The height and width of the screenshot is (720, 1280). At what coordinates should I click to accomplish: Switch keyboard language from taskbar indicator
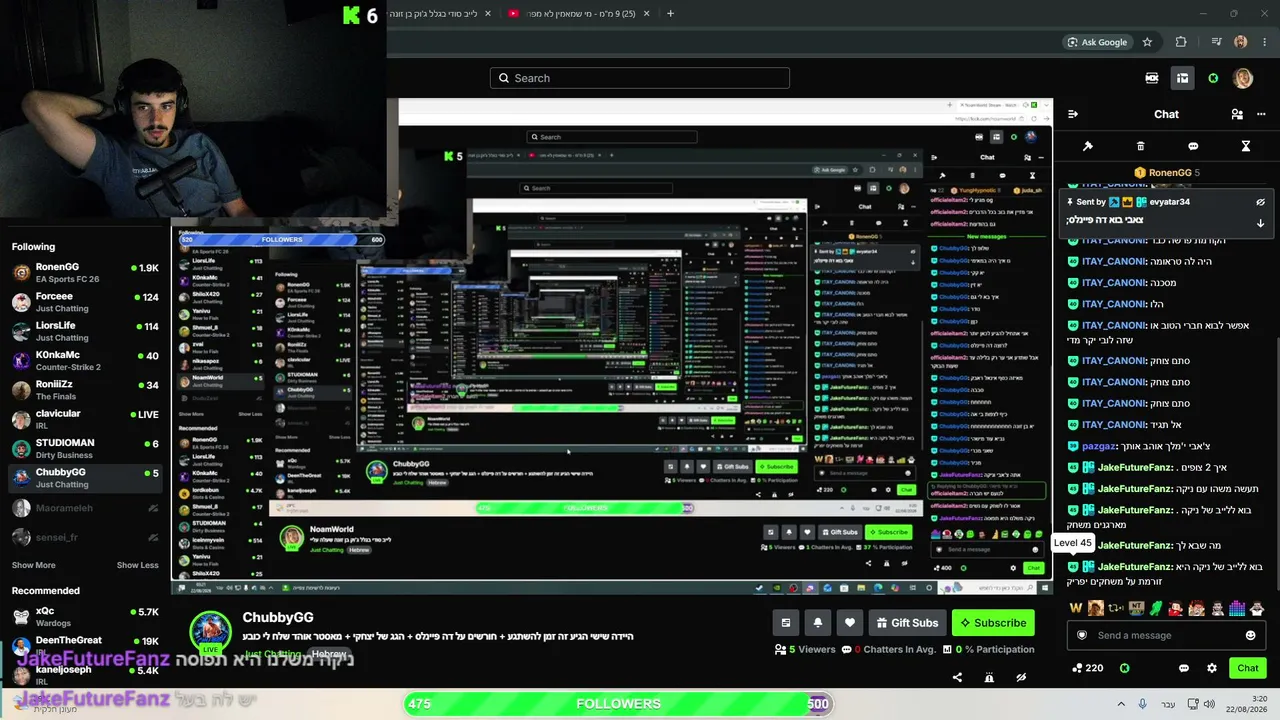pyautogui.click(x=1168, y=704)
